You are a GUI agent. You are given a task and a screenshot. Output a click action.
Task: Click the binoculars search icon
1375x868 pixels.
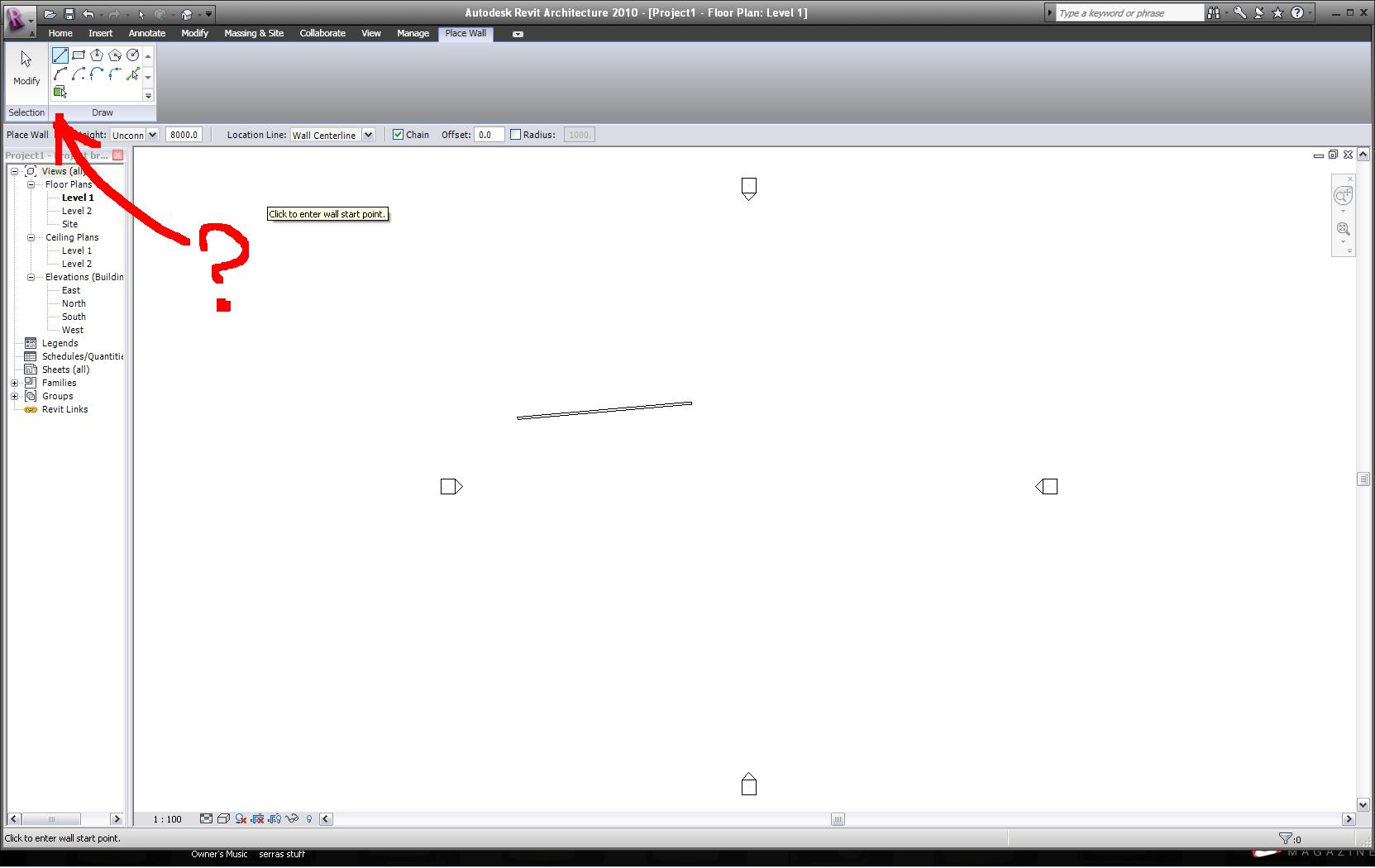click(x=1213, y=12)
